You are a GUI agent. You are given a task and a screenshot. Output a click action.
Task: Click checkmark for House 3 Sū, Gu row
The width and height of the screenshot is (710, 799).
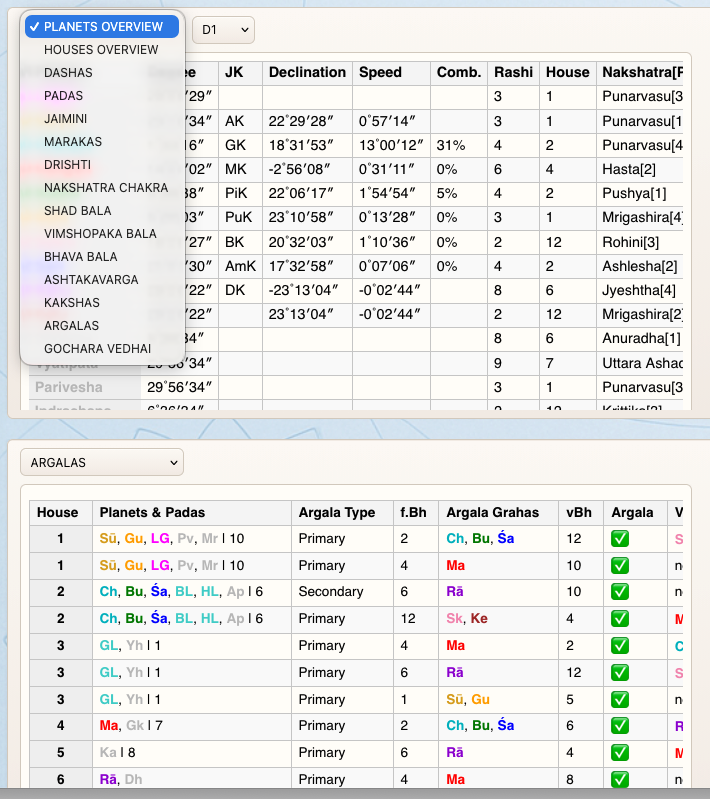point(620,699)
